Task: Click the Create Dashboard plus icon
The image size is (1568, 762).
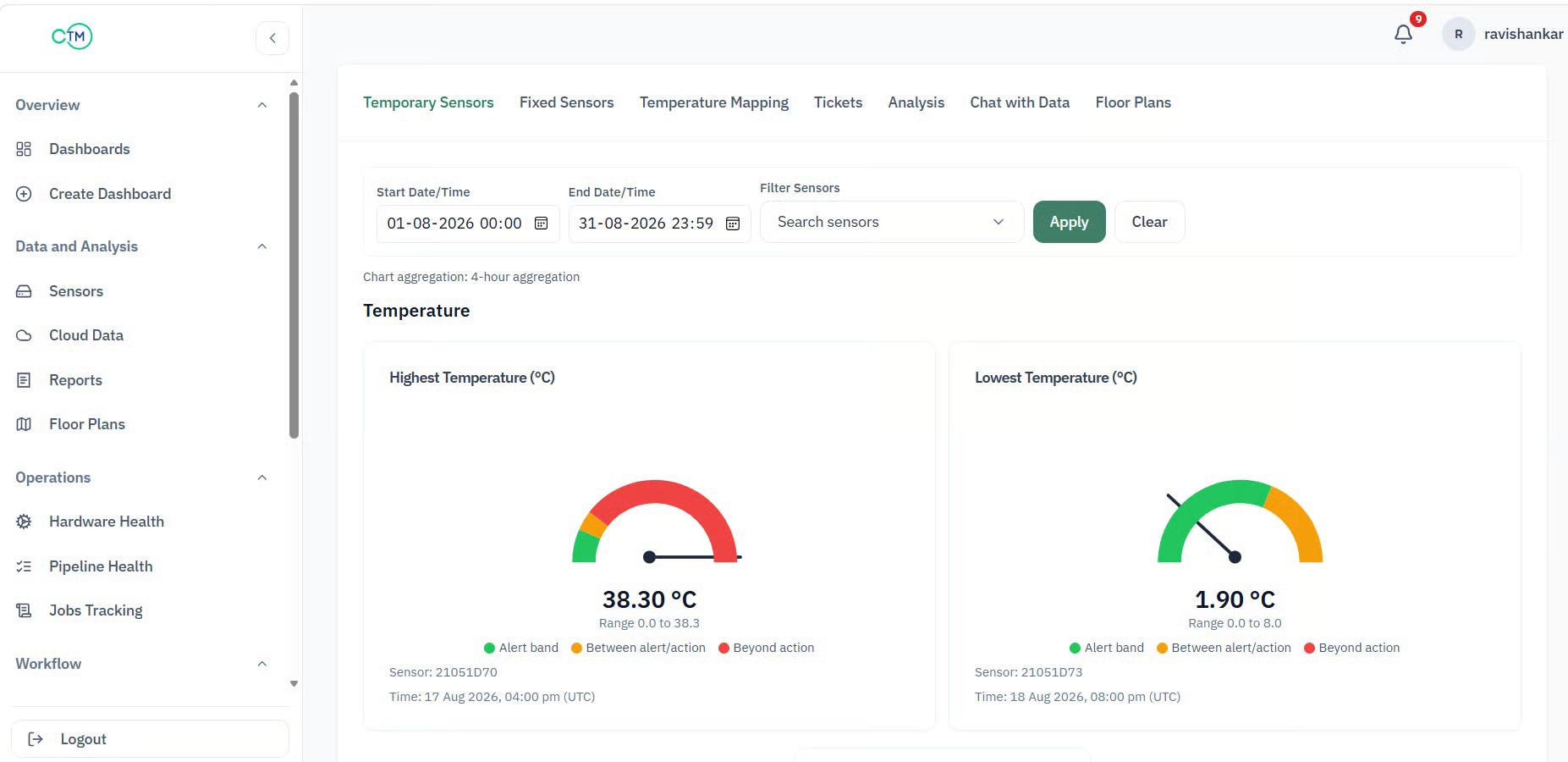Action: click(x=24, y=194)
